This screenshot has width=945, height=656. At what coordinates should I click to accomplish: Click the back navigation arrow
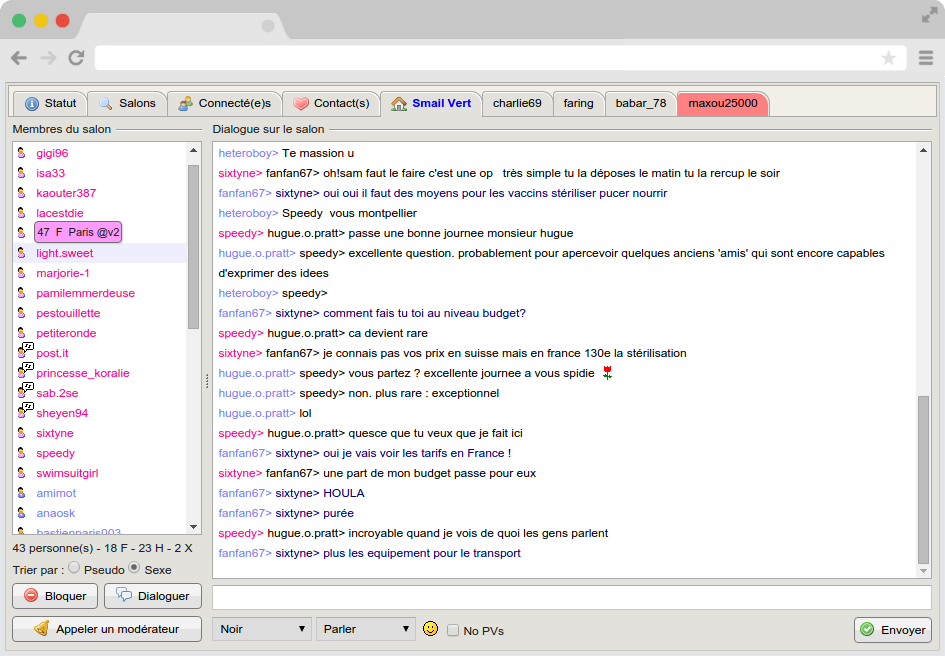18,57
